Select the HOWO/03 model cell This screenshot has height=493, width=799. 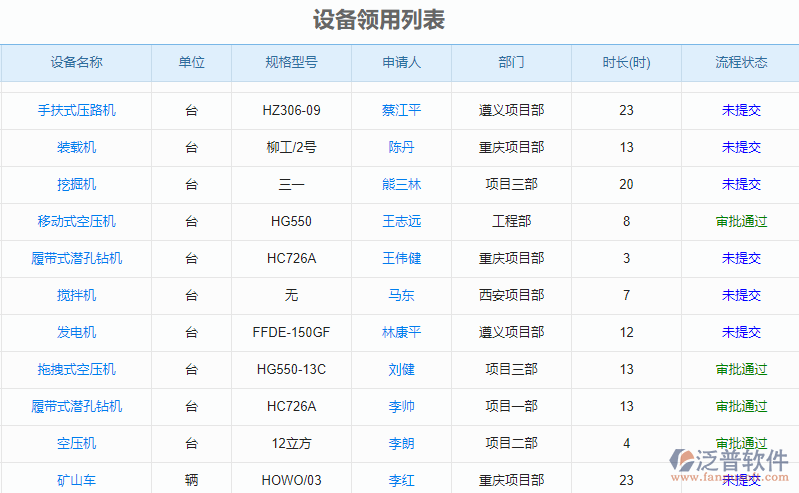pyautogui.click(x=291, y=480)
